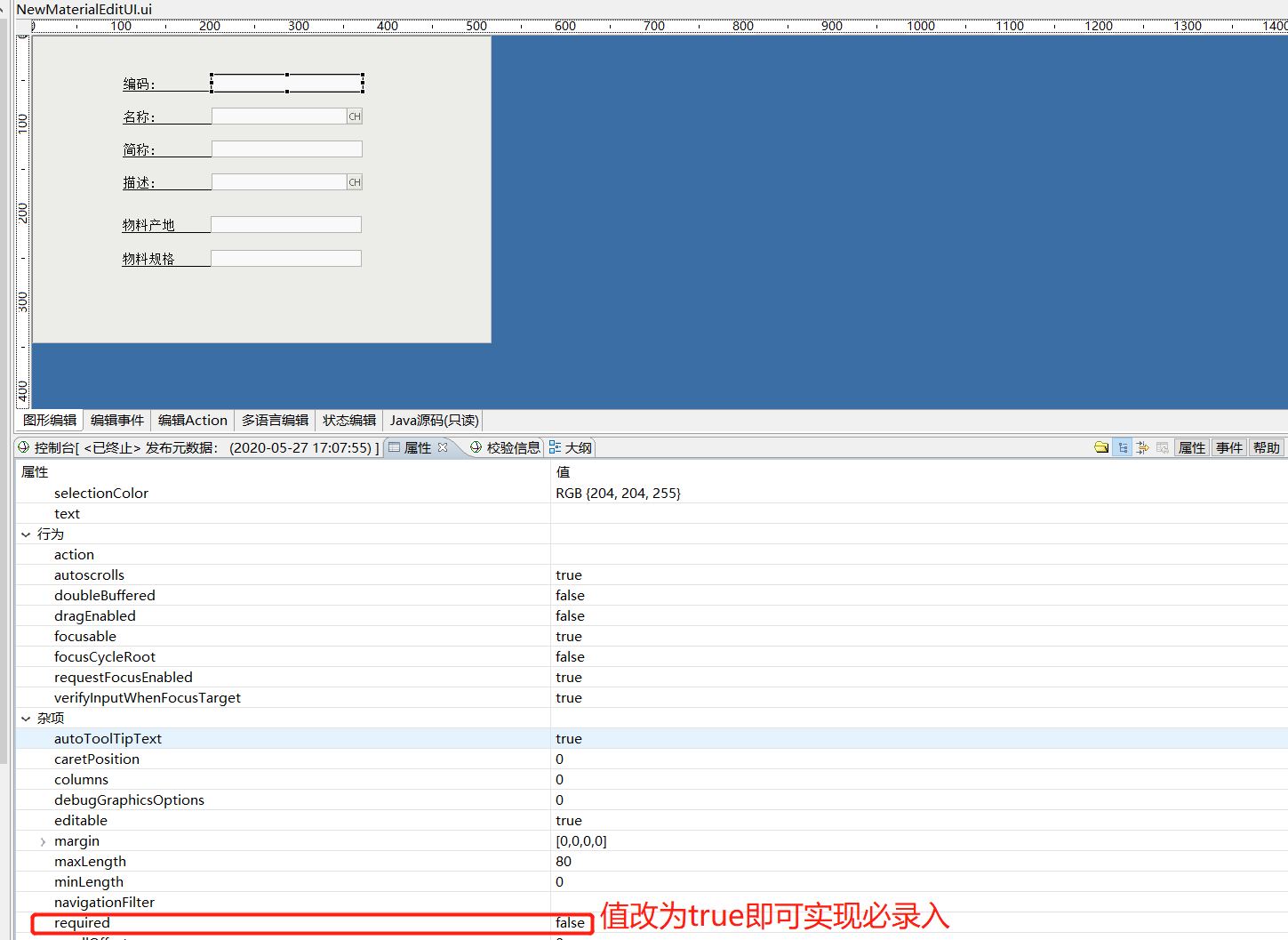This screenshot has height=940, width=1288.
Task: Set the required property to true
Action: 570,922
